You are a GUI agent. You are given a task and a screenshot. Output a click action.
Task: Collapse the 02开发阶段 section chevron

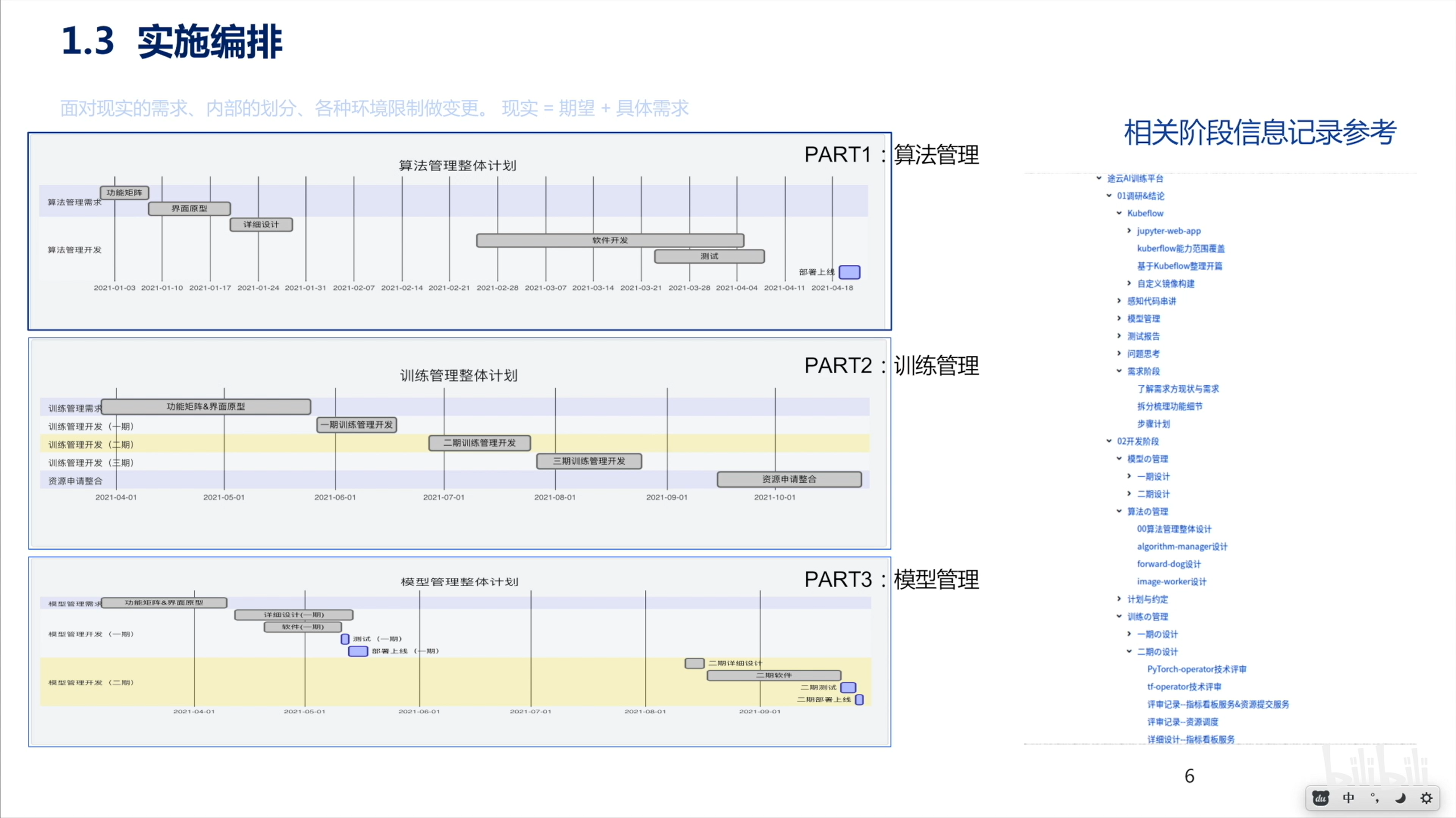pyautogui.click(x=1109, y=441)
